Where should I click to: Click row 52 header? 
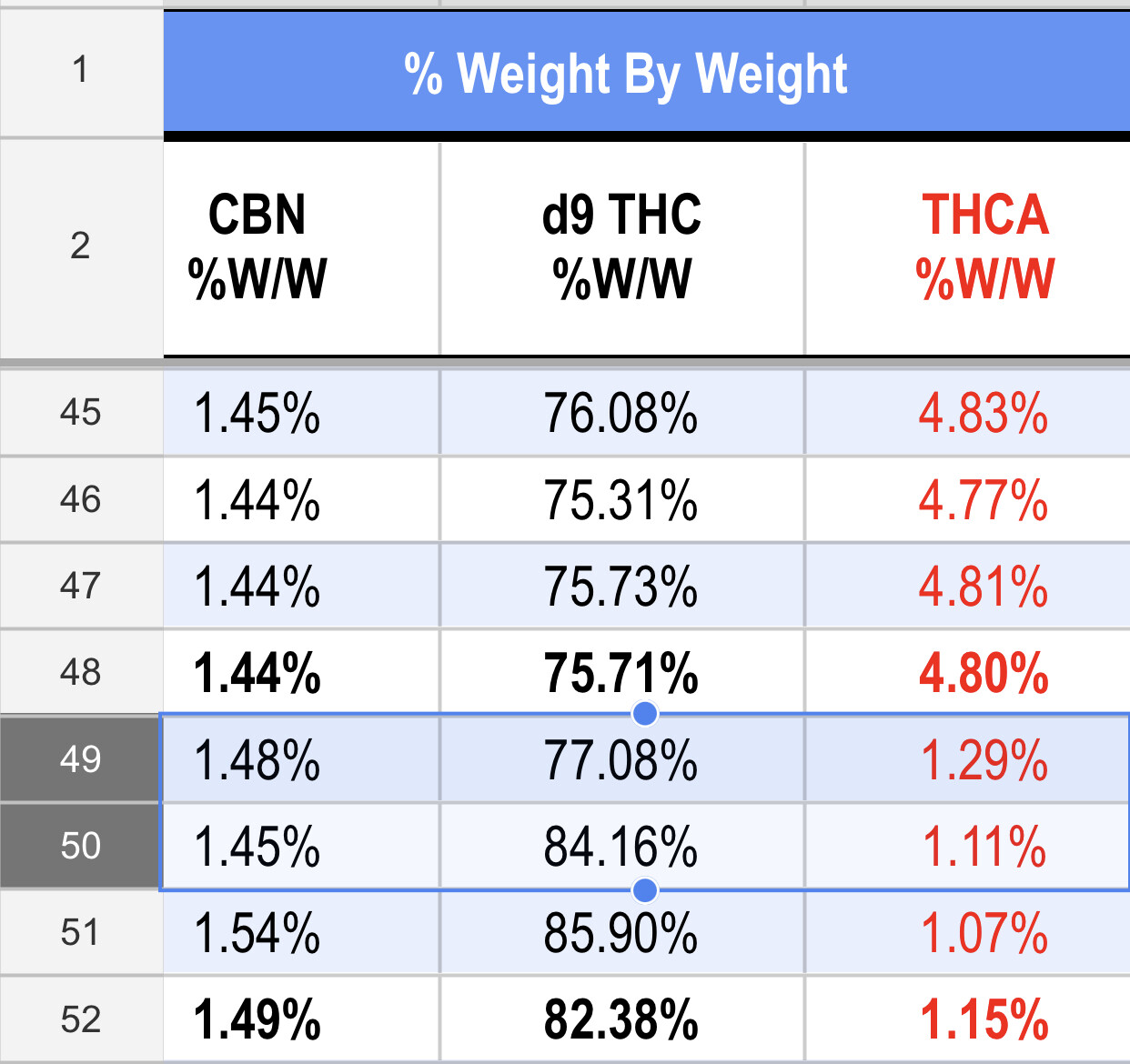(80, 1019)
